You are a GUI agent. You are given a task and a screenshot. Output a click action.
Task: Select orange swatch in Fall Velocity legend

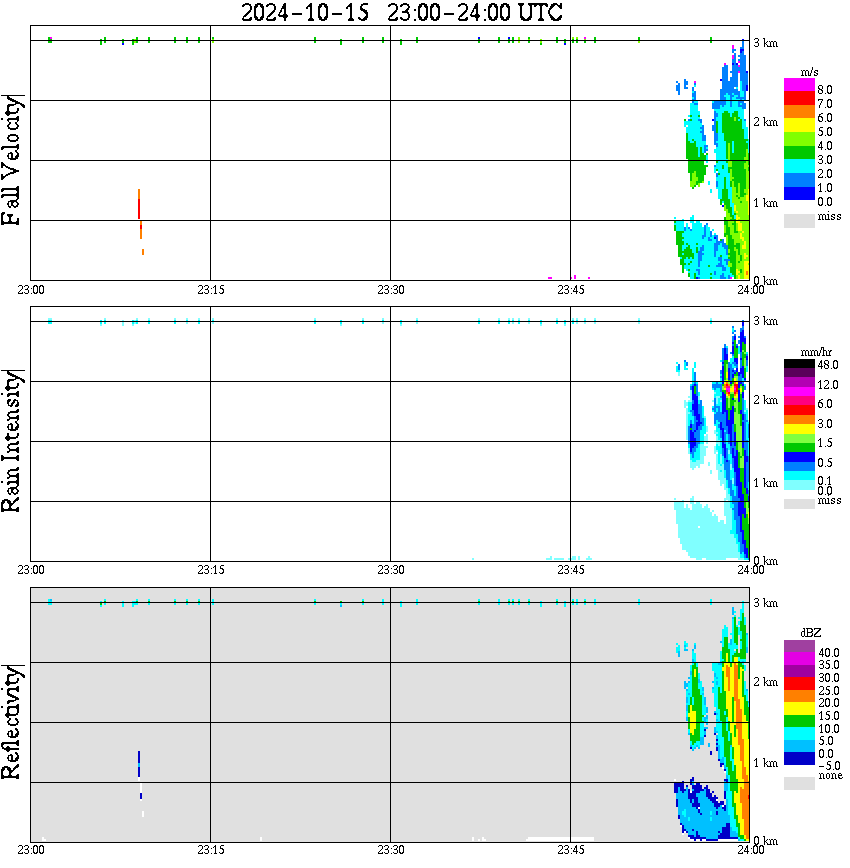[x=799, y=112]
